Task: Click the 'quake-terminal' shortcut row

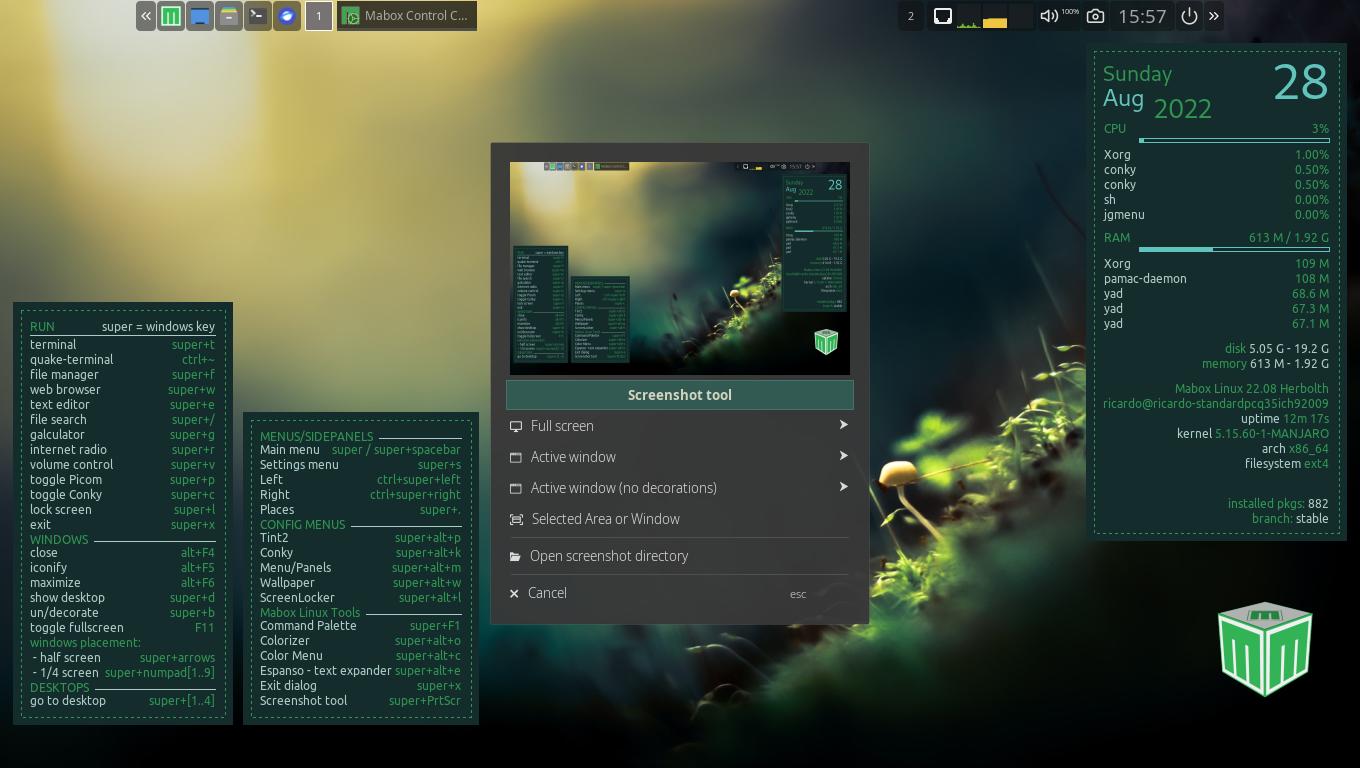Action: point(122,359)
